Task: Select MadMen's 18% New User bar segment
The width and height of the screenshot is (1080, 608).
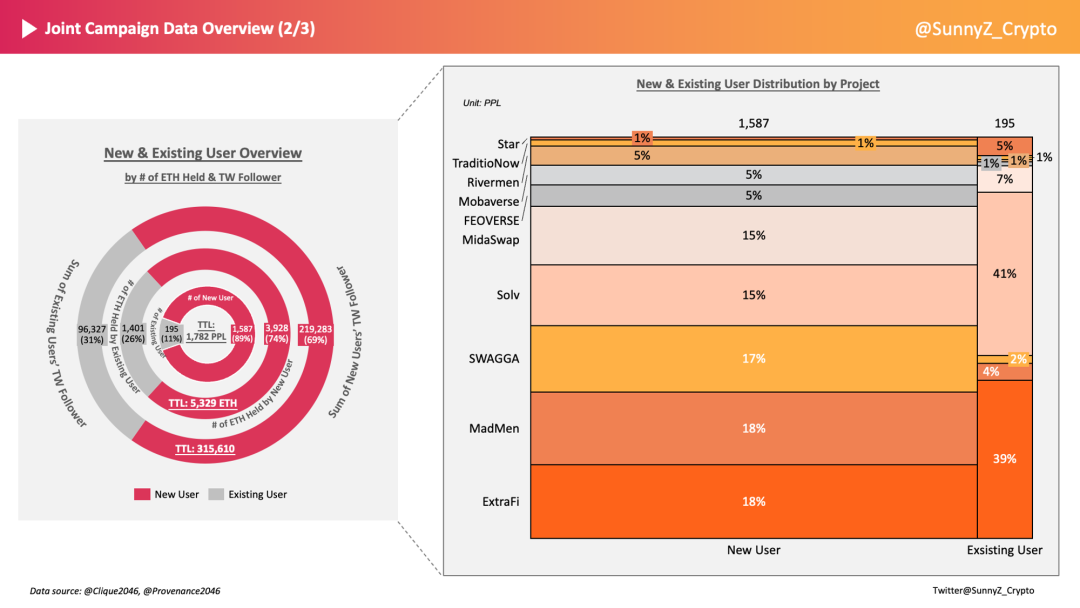Action: (x=754, y=428)
